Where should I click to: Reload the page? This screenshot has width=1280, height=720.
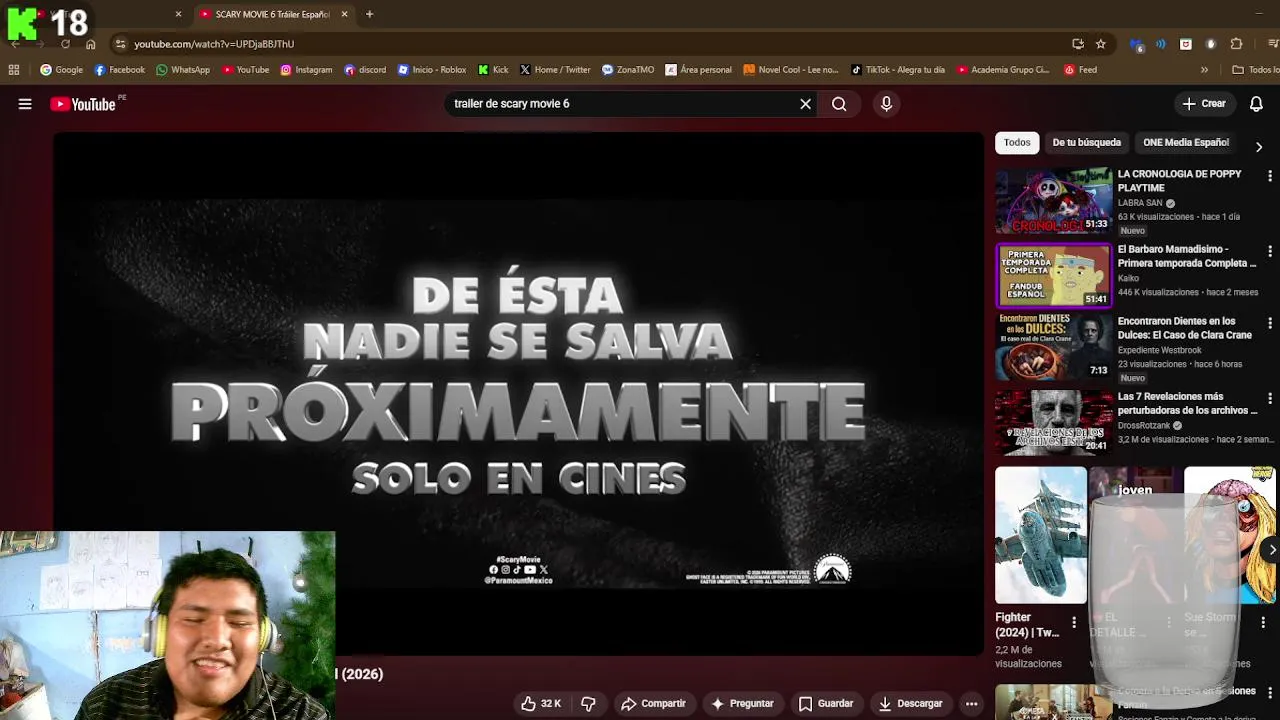tap(65, 44)
